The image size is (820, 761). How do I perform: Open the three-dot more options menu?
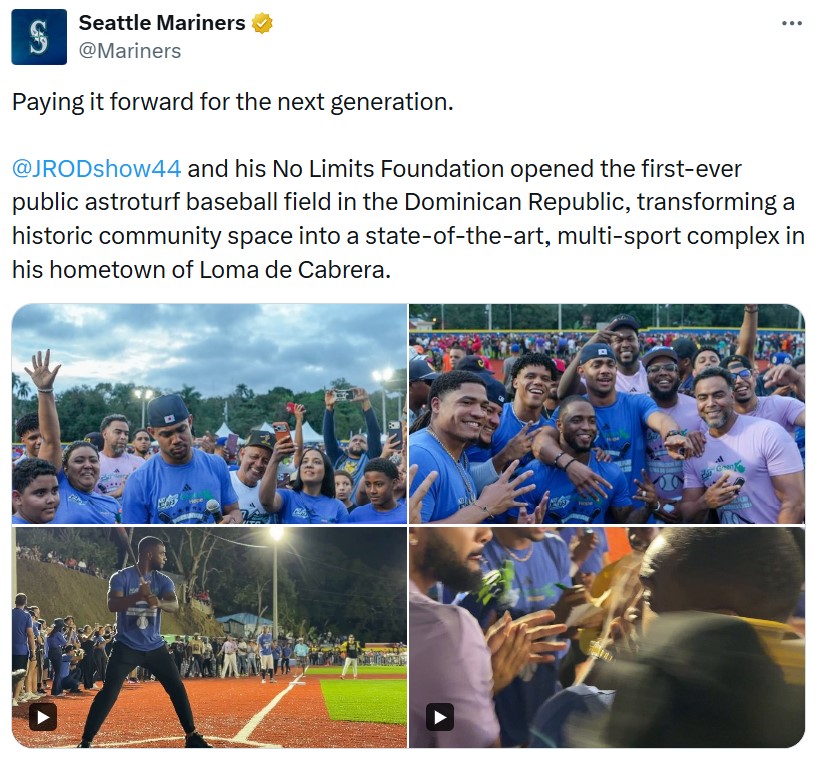(792, 23)
